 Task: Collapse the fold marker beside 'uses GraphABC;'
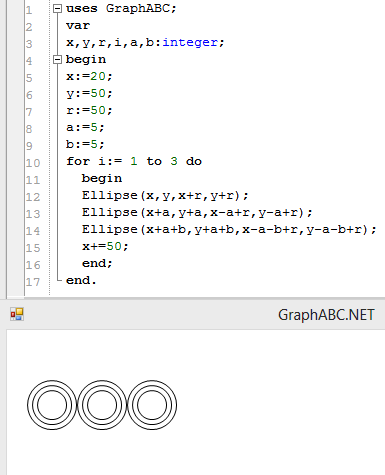[58, 9]
